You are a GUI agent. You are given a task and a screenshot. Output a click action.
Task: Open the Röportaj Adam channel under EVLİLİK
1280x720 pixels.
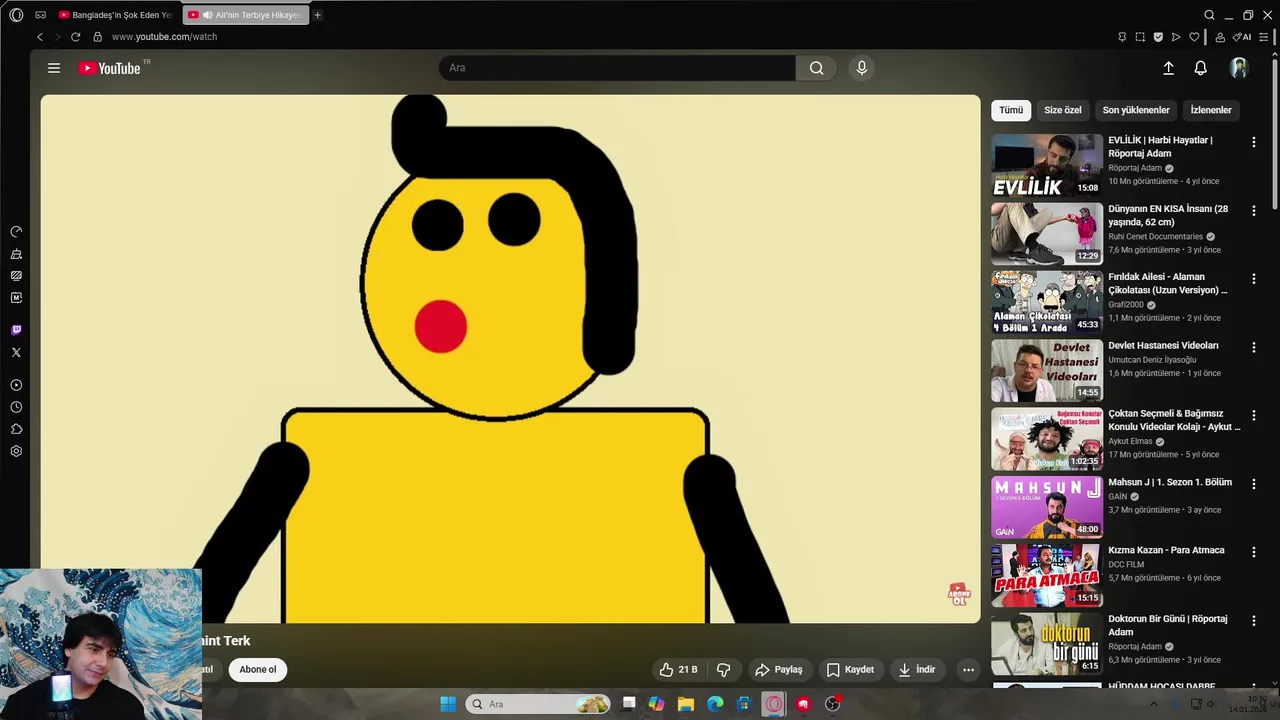[1135, 168]
